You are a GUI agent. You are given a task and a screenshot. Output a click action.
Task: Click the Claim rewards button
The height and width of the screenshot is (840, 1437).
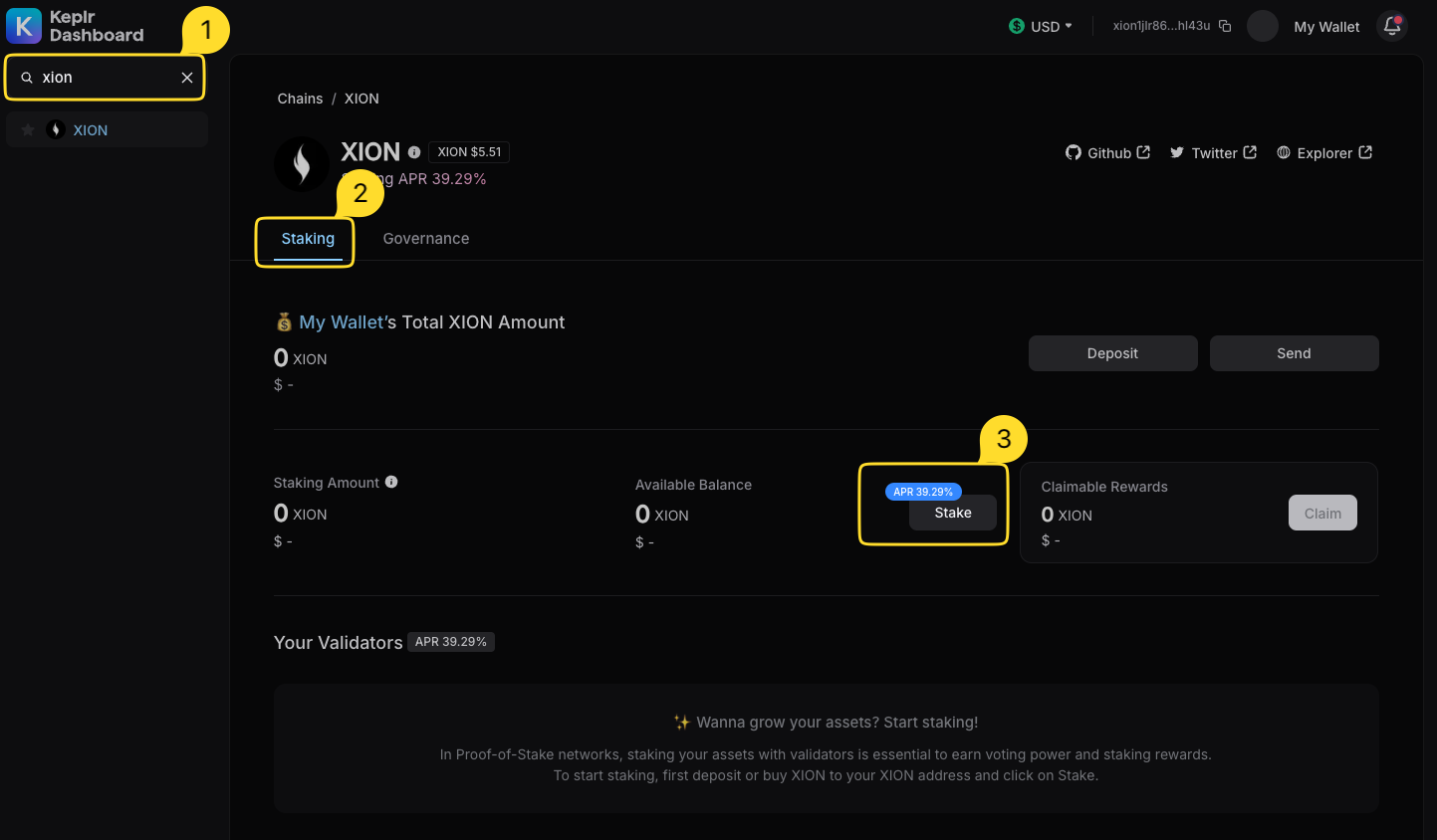pos(1321,513)
